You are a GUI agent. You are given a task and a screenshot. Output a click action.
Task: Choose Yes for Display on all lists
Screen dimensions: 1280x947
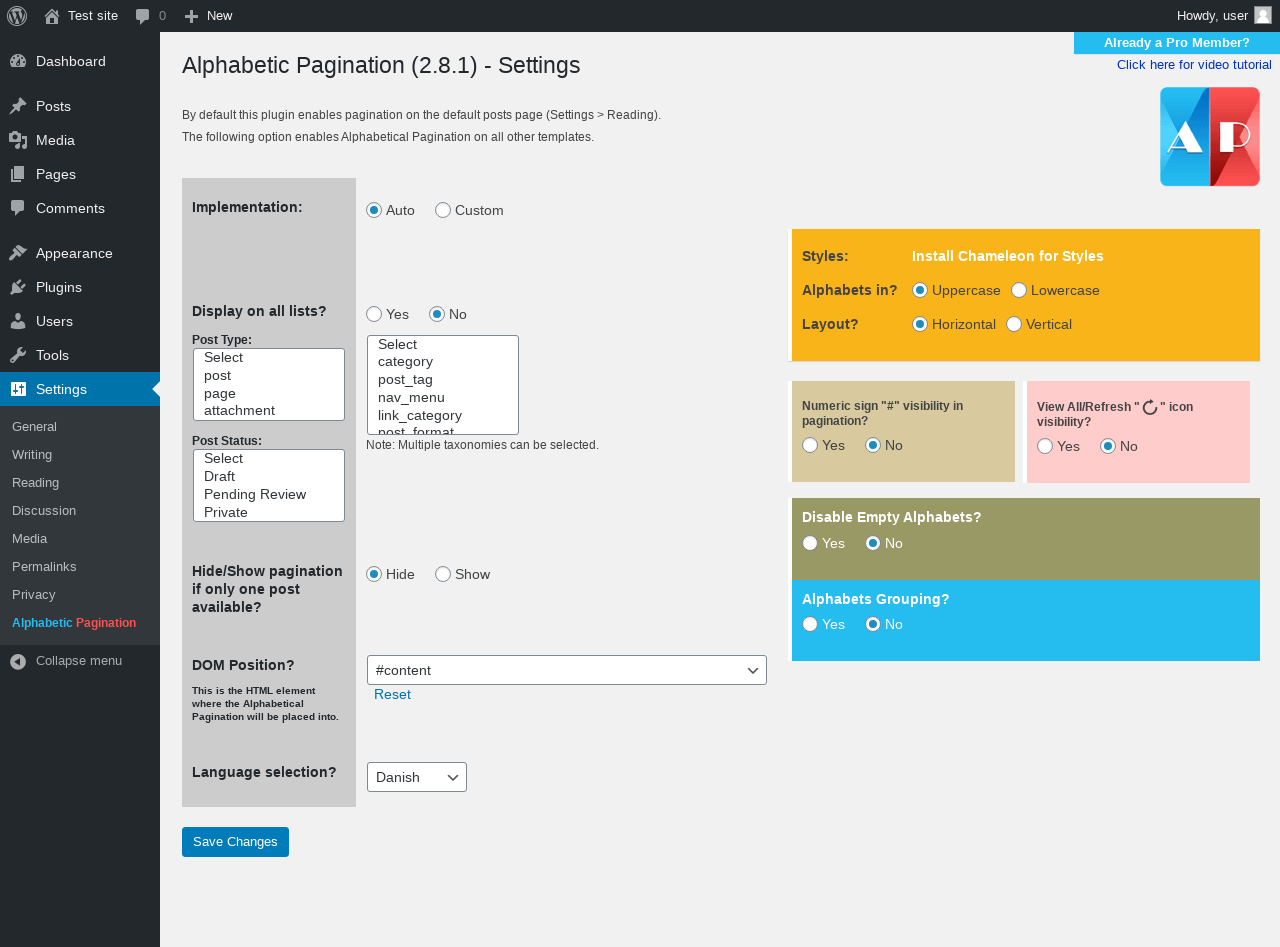click(x=374, y=314)
